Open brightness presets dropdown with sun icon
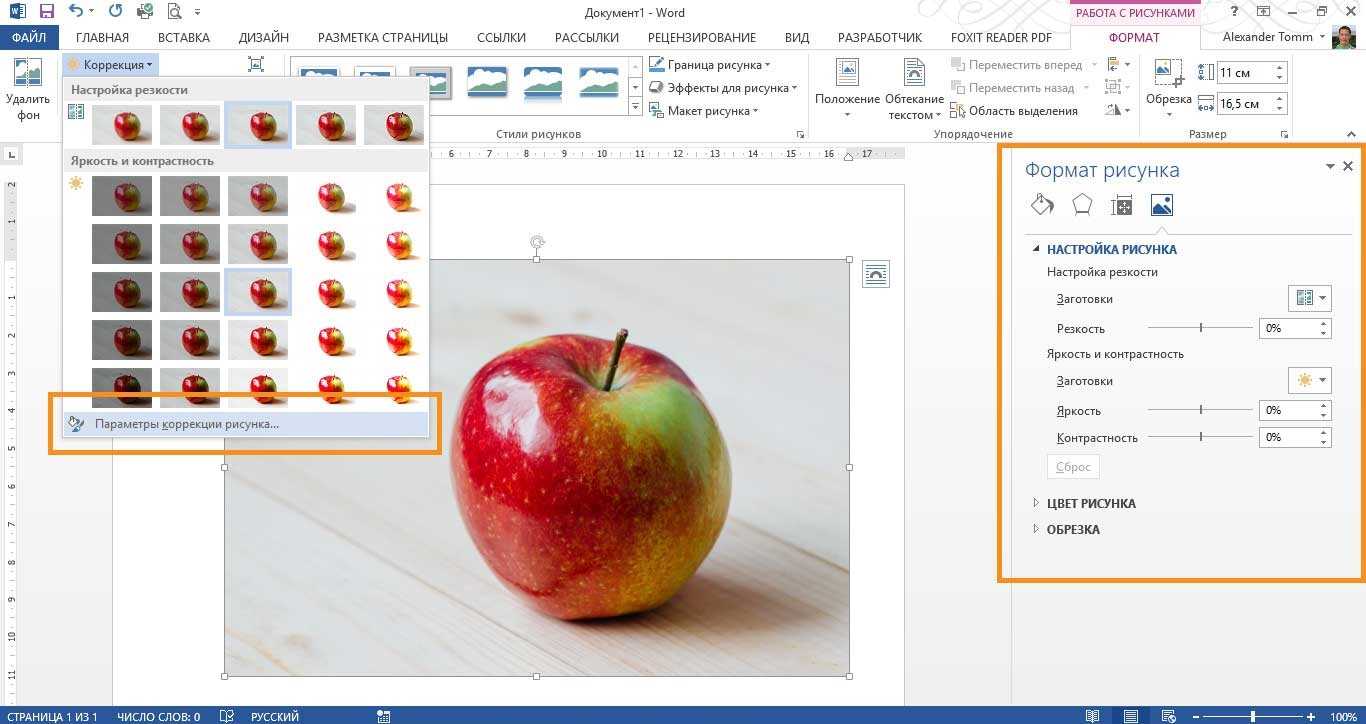The image size is (1366, 724). click(x=1309, y=380)
